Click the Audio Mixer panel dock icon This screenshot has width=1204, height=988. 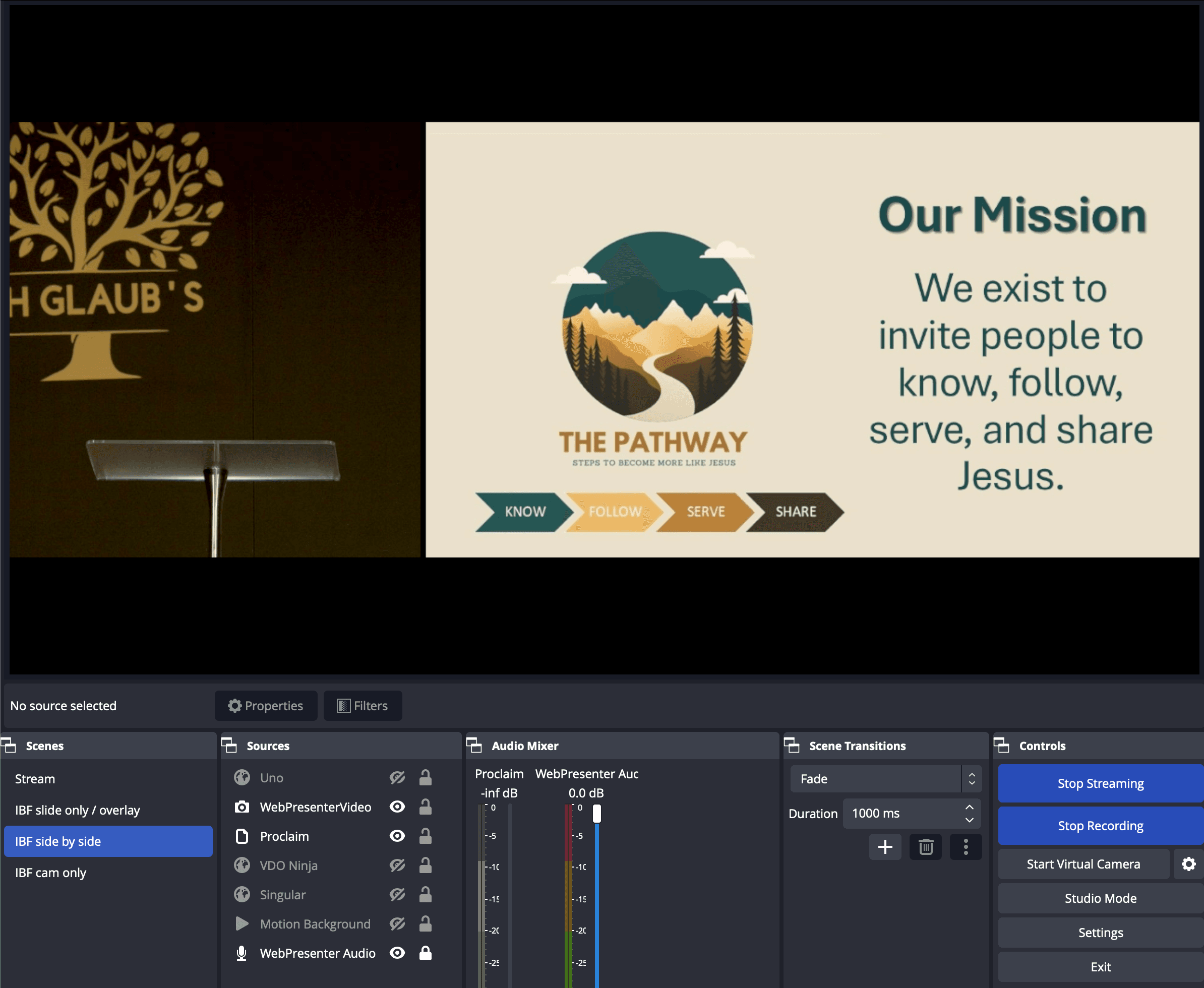pos(473,745)
